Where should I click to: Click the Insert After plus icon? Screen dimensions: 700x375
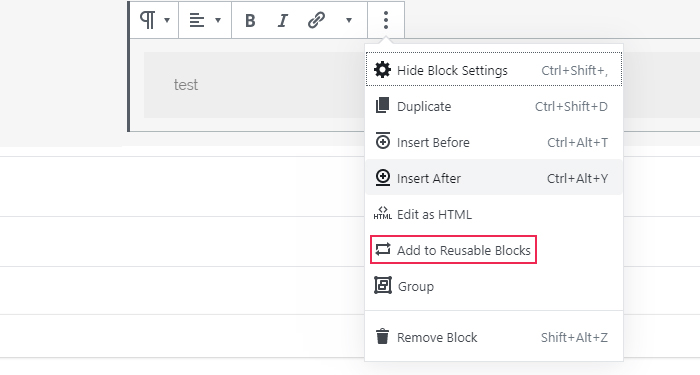click(383, 177)
